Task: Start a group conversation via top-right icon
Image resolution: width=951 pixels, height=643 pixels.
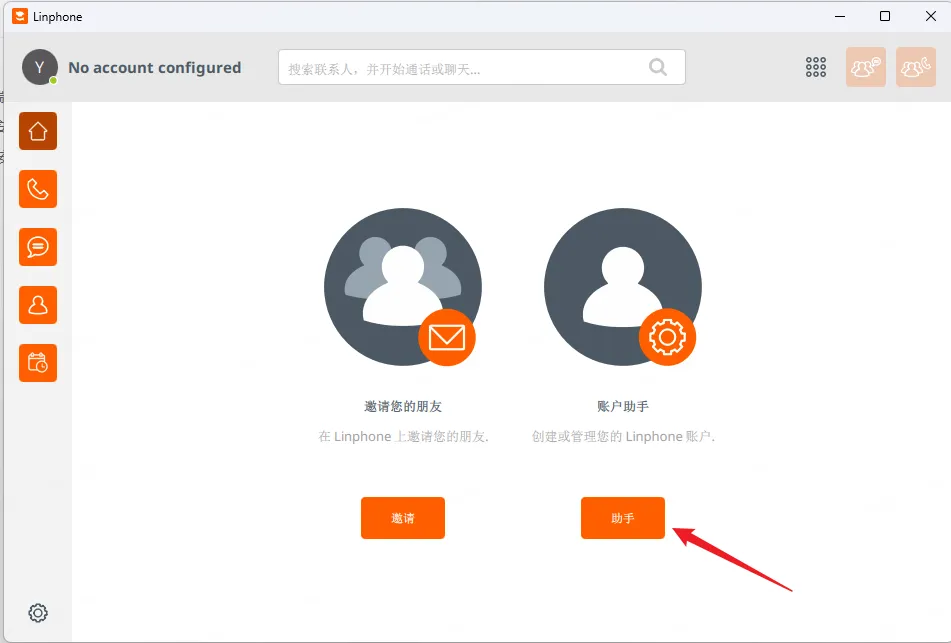Action: (865, 67)
